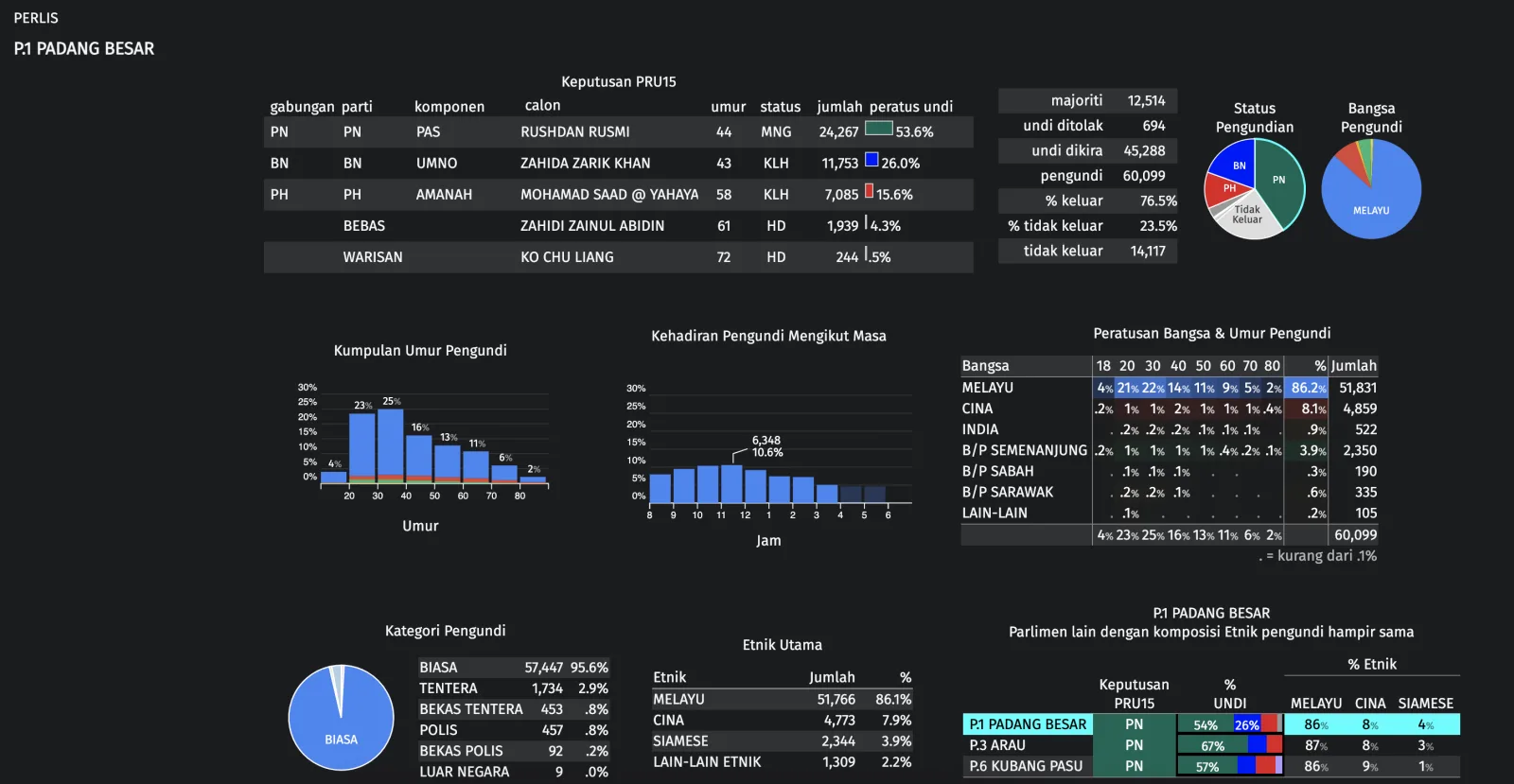Open the P.6 KUBANG PASU row
The image size is (1514, 784).
[x=1211, y=766]
